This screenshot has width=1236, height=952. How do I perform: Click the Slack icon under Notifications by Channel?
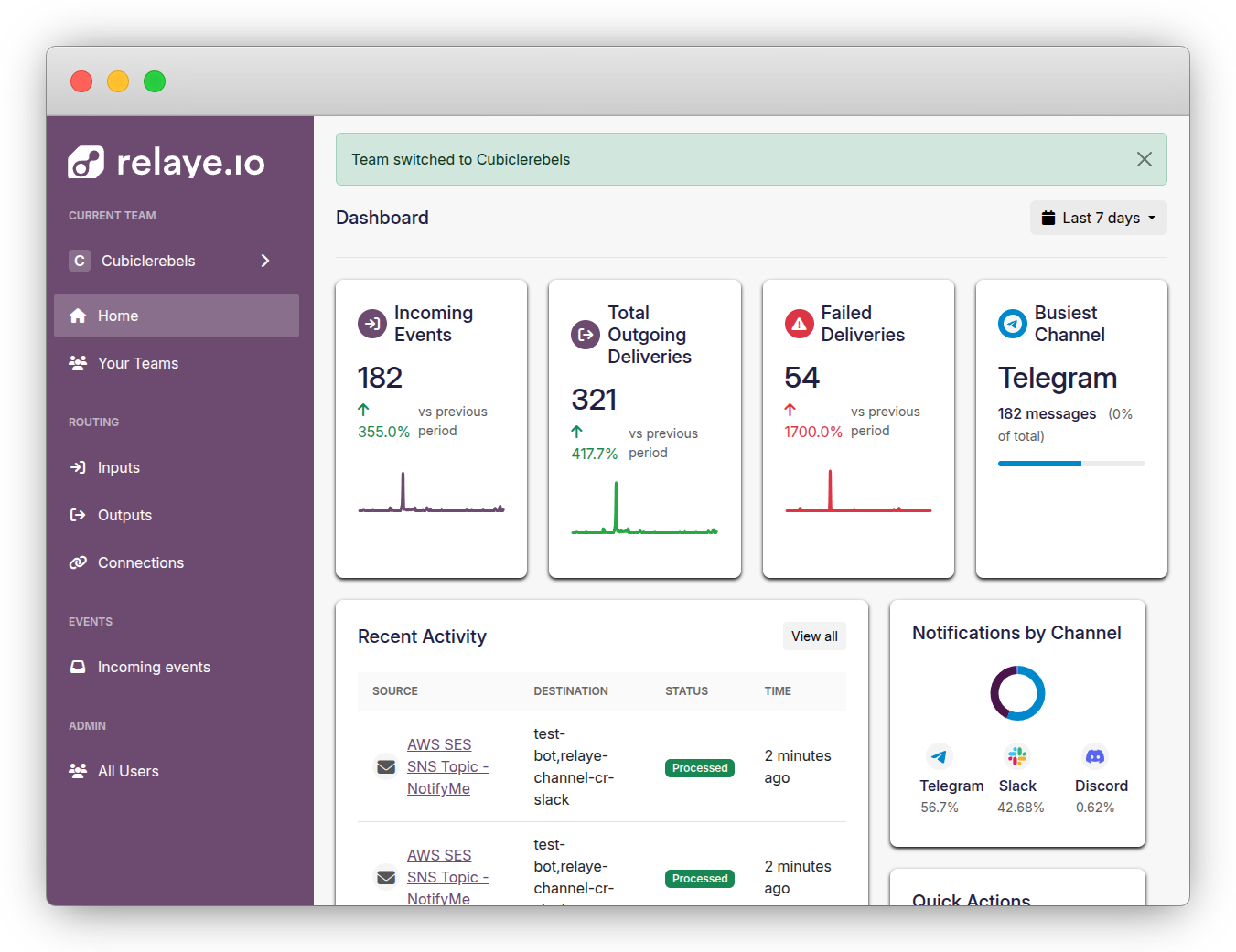click(x=1017, y=756)
